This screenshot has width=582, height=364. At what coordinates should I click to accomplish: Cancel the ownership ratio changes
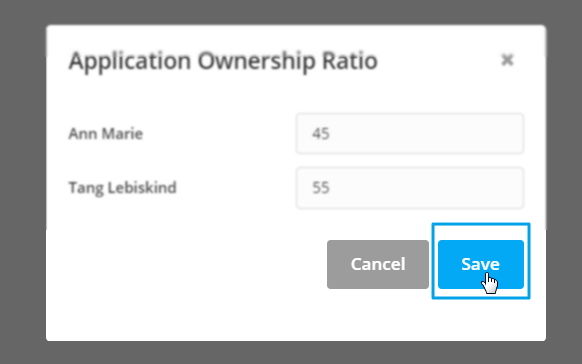[x=378, y=264]
